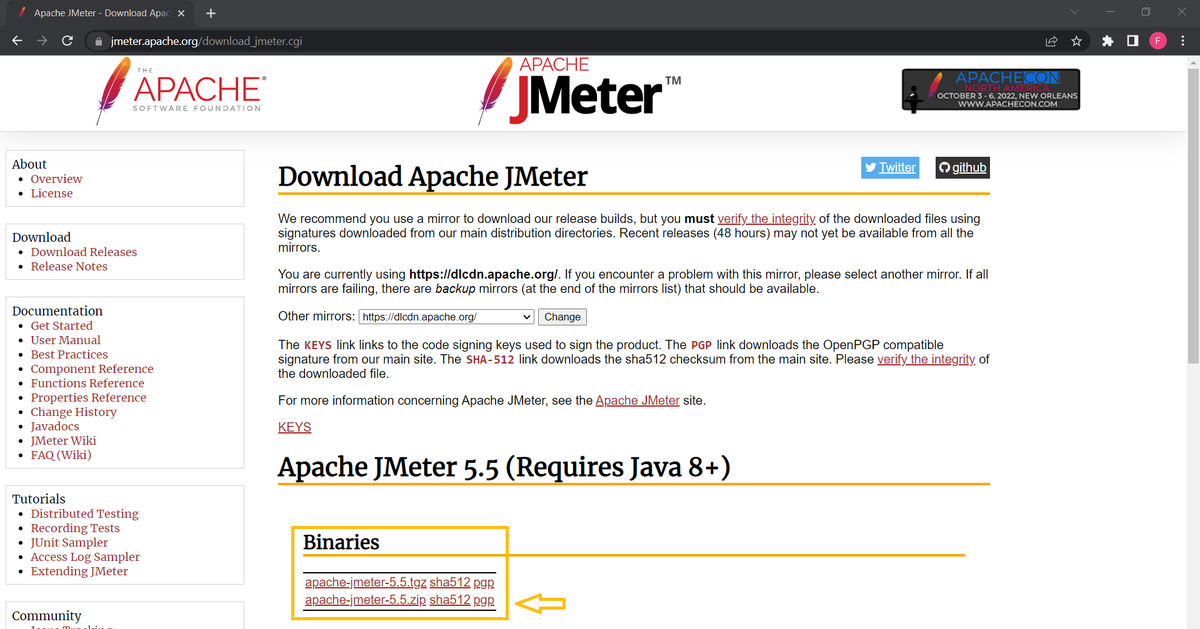Open the User Manual link

(x=65, y=340)
